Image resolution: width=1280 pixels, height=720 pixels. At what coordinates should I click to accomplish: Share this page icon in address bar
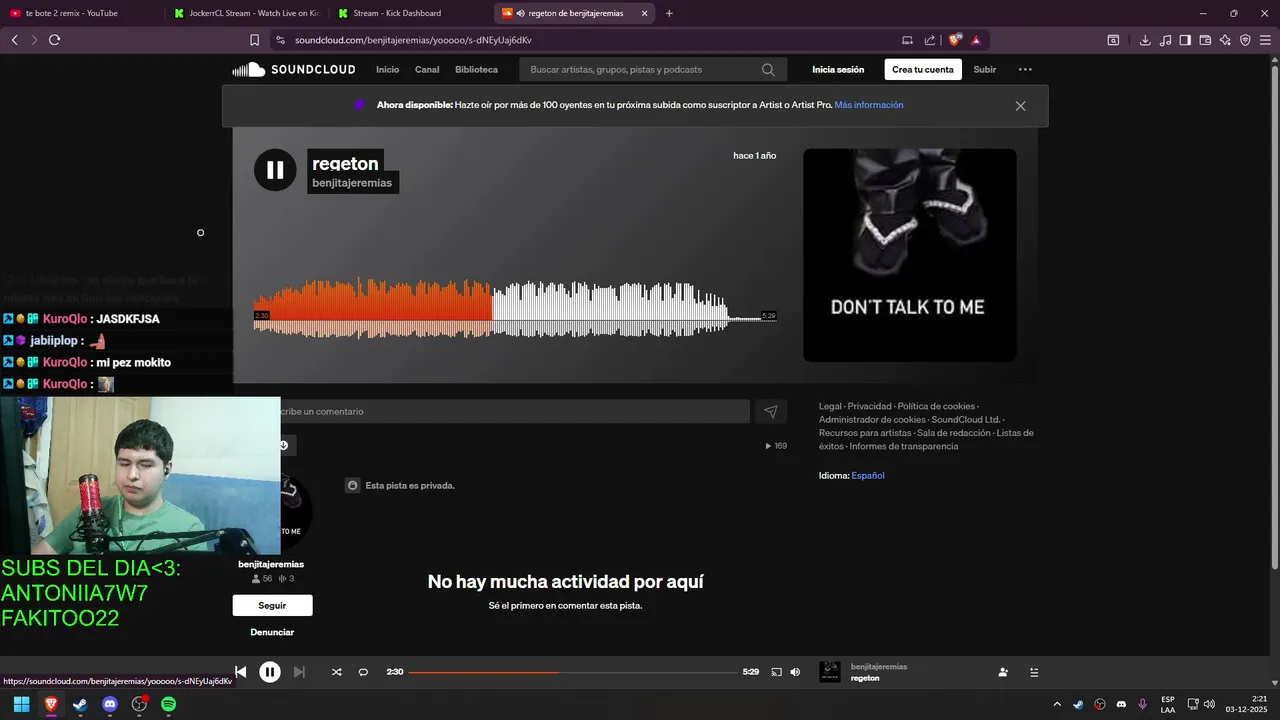[x=930, y=40]
